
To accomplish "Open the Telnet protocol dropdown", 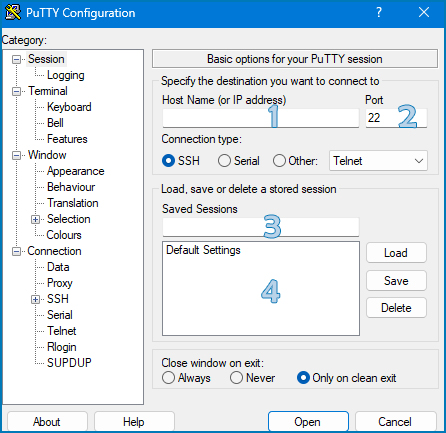I will (x=378, y=161).
